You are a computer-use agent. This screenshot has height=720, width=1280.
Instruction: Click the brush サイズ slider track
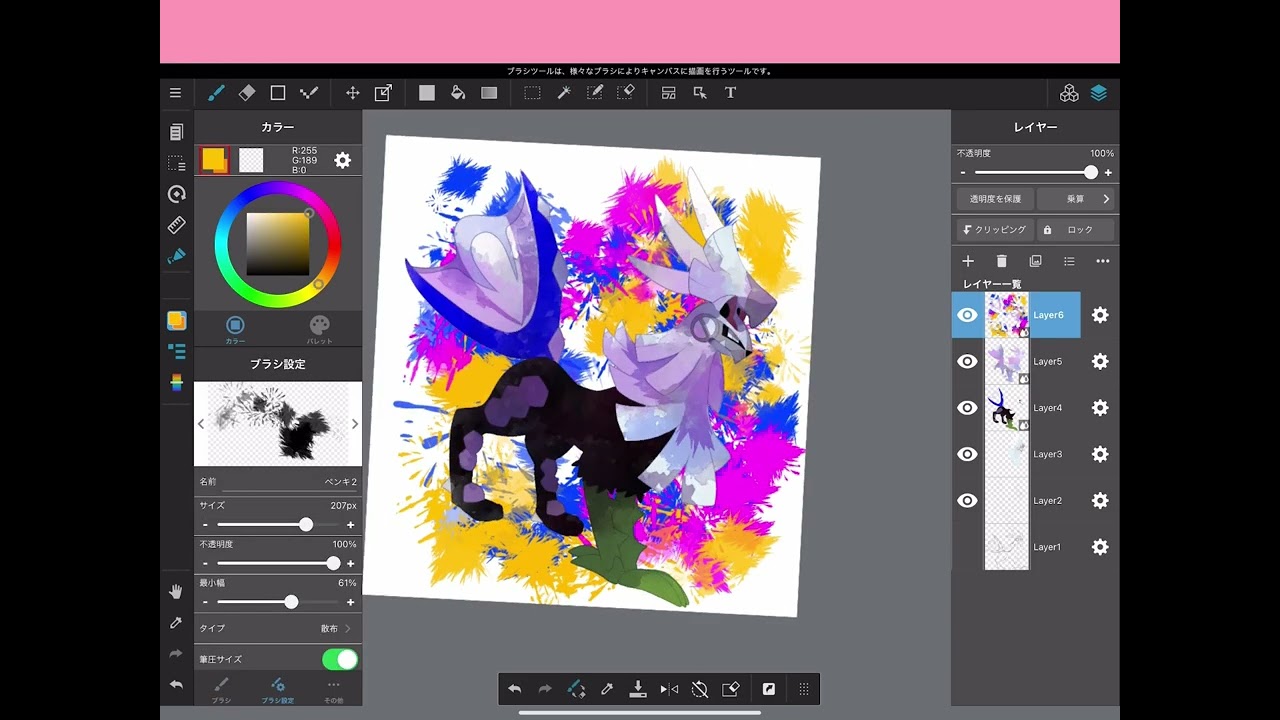point(278,525)
